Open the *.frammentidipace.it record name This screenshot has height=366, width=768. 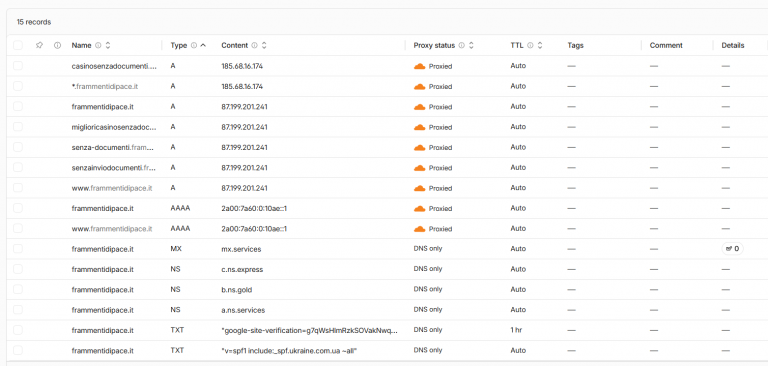click(x=105, y=86)
